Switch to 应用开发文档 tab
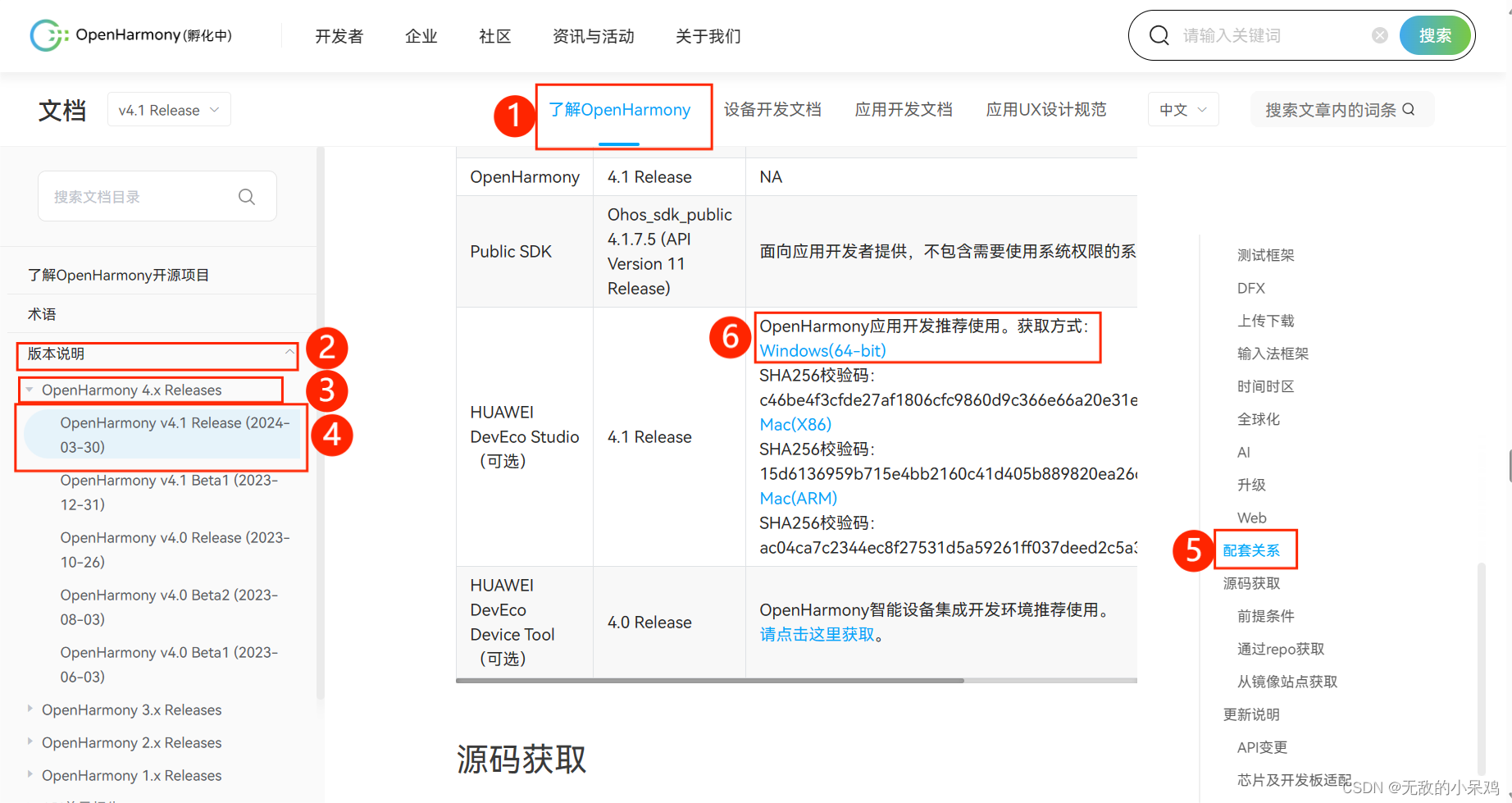Screen dimensions: 1512x803 pyautogui.click(x=904, y=110)
